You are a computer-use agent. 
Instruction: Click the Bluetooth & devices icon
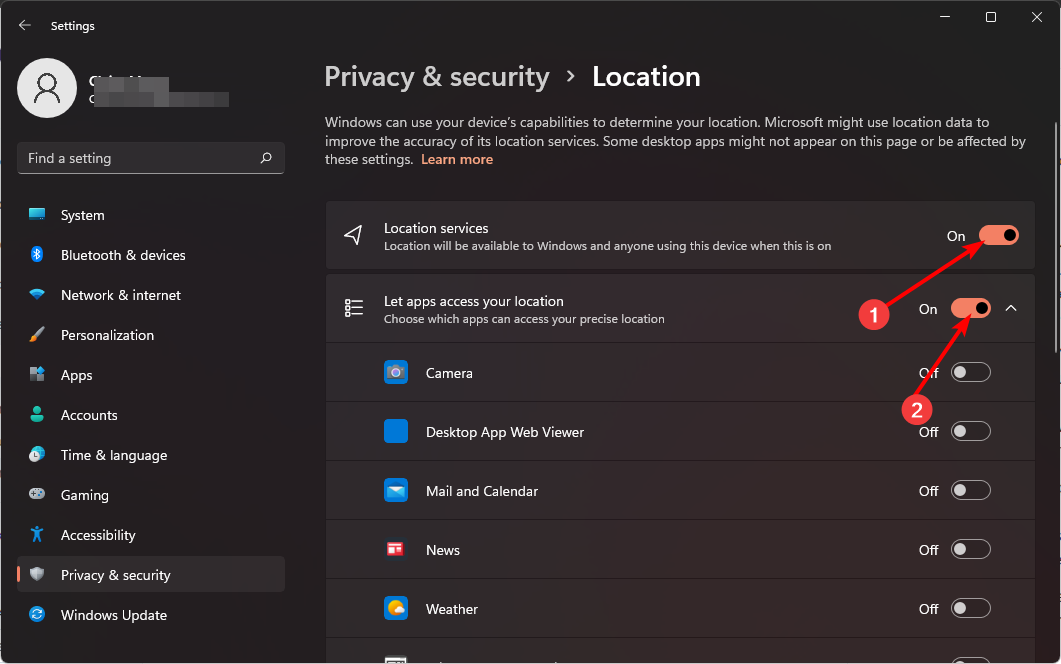(37, 255)
